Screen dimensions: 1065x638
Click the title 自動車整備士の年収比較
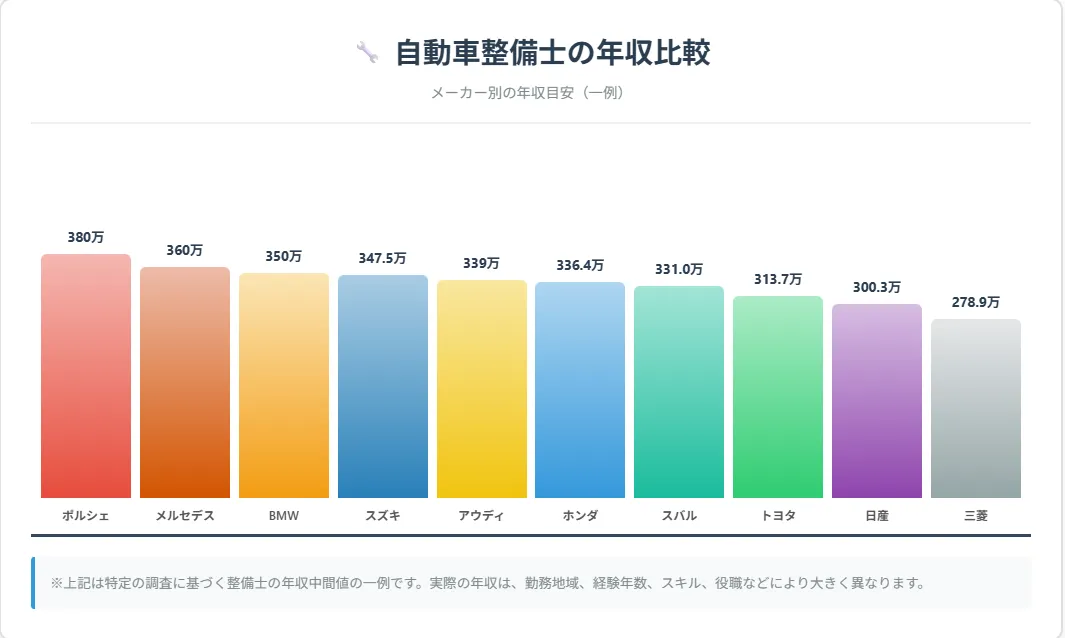coord(553,53)
